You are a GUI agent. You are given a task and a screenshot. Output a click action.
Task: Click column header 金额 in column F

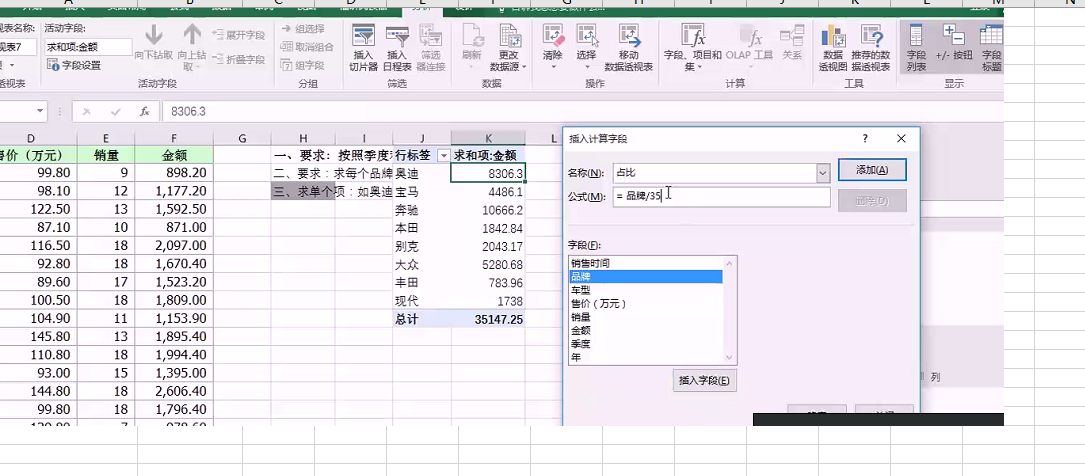coord(174,156)
